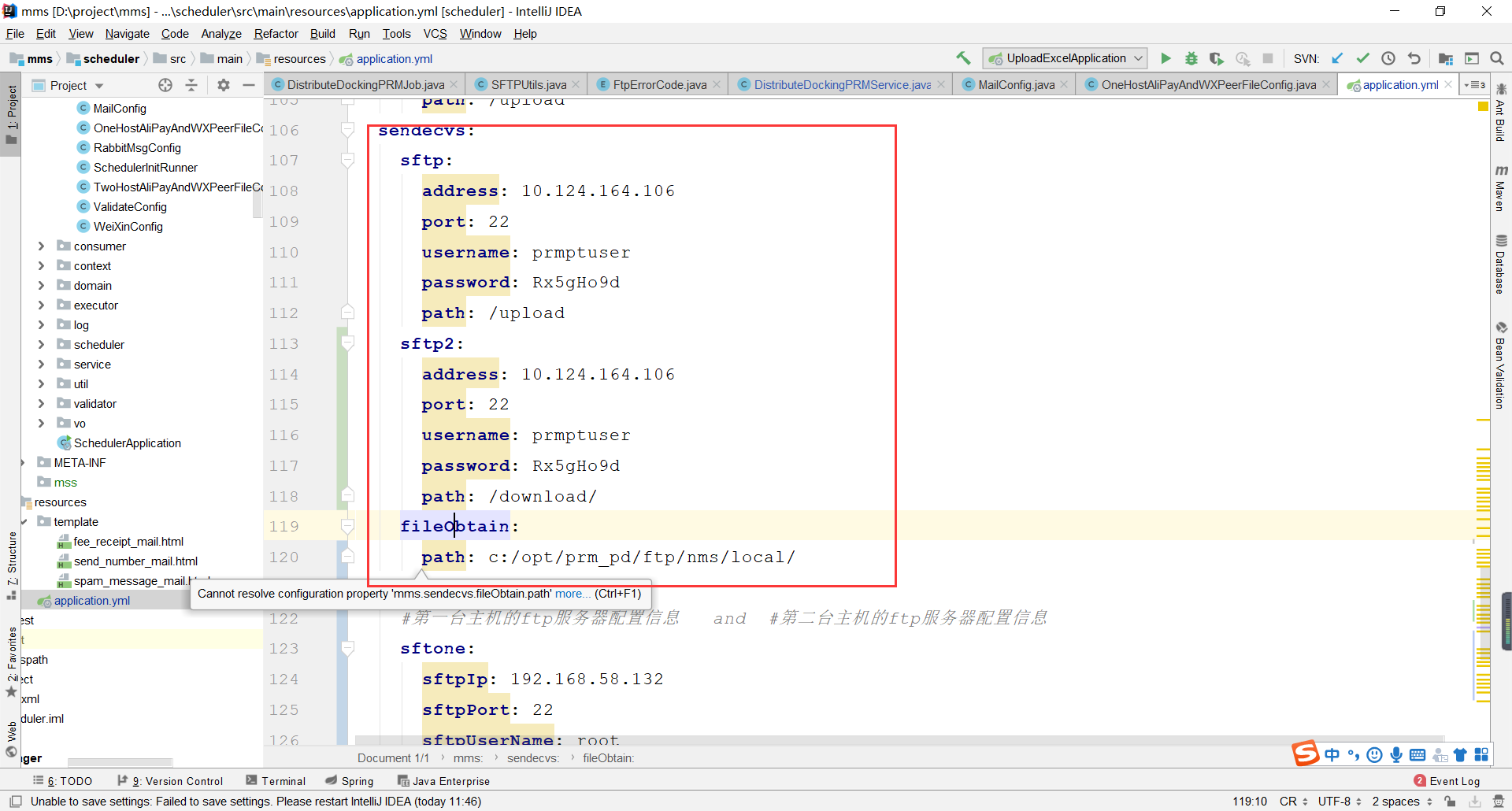The width and height of the screenshot is (1512, 811).
Task: Open the Project Structure icon
Action: (x=1446, y=58)
